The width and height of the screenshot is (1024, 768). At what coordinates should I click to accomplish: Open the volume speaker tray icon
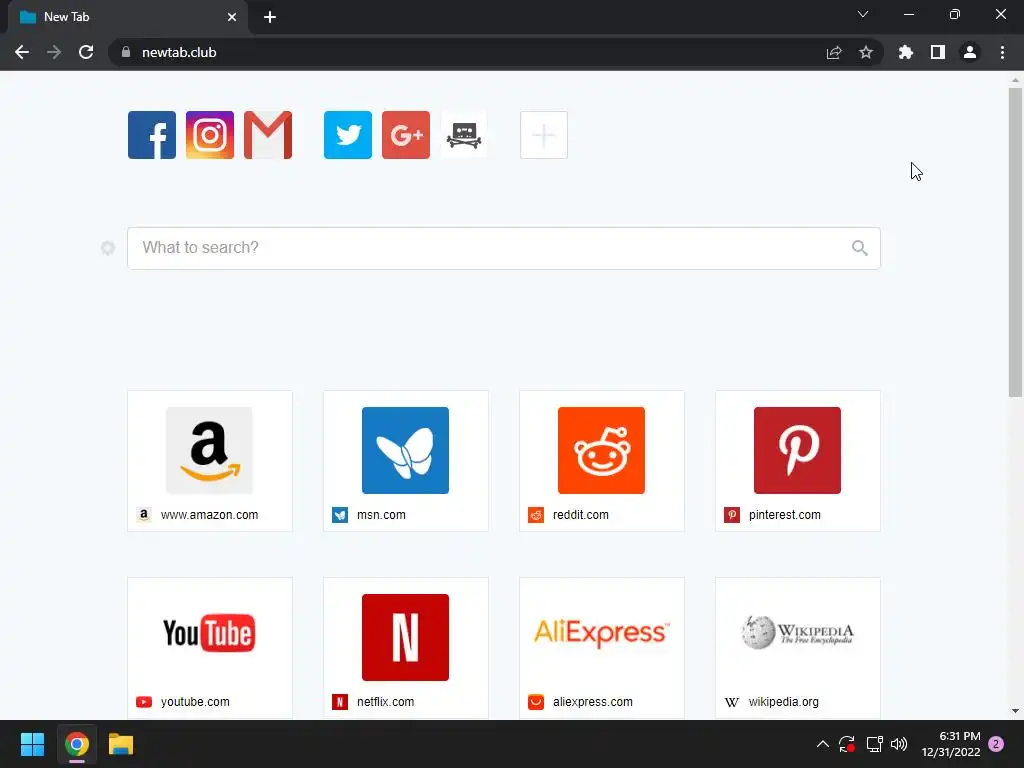tap(899, 744)
